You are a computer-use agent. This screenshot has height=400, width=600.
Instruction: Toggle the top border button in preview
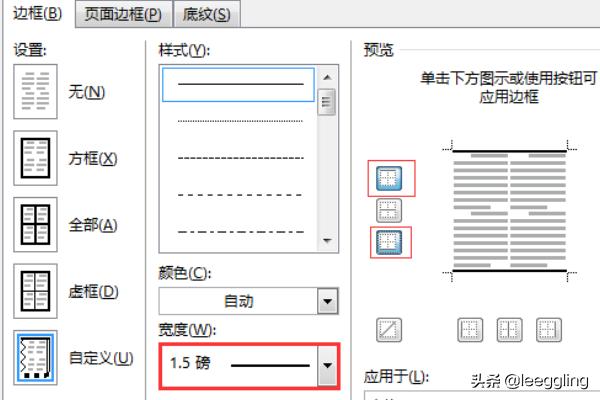click(389, 178)
